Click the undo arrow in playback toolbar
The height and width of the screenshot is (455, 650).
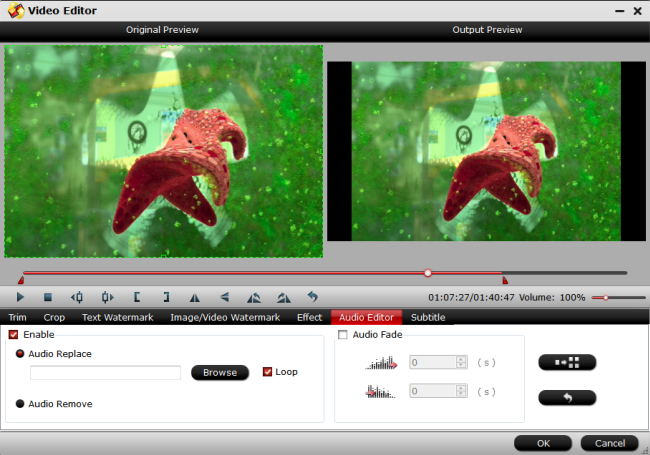pos(313,297)
